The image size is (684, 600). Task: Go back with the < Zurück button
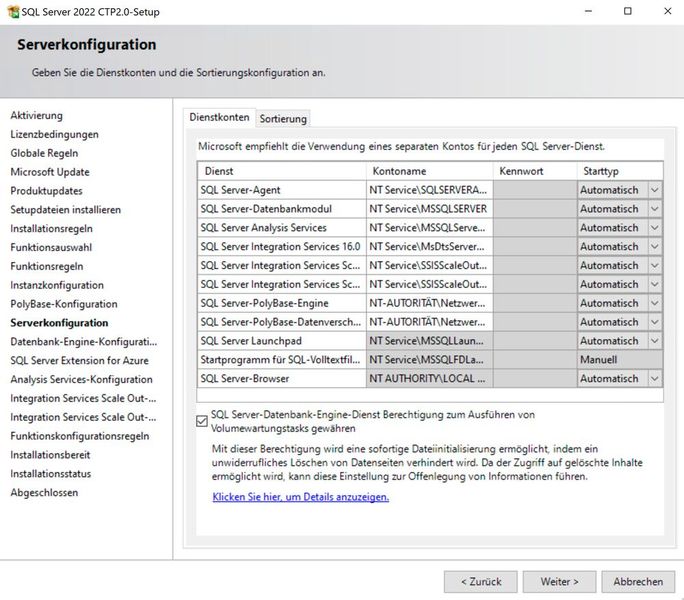481,582
